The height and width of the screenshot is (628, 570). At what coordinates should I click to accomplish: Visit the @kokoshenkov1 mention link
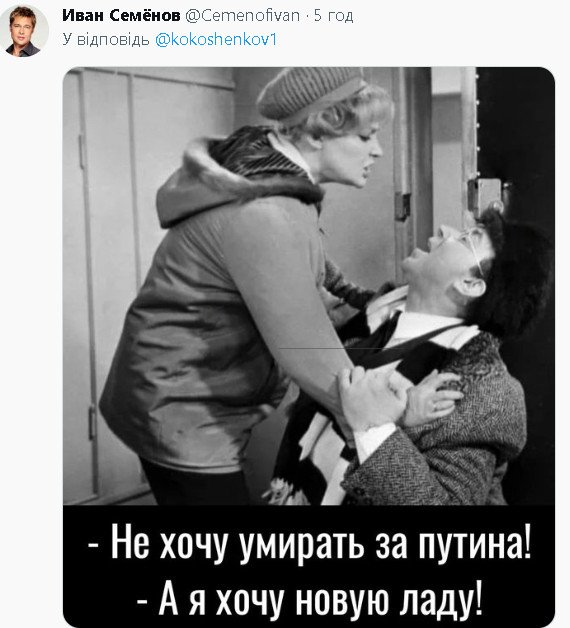click(x=216, y=40)
